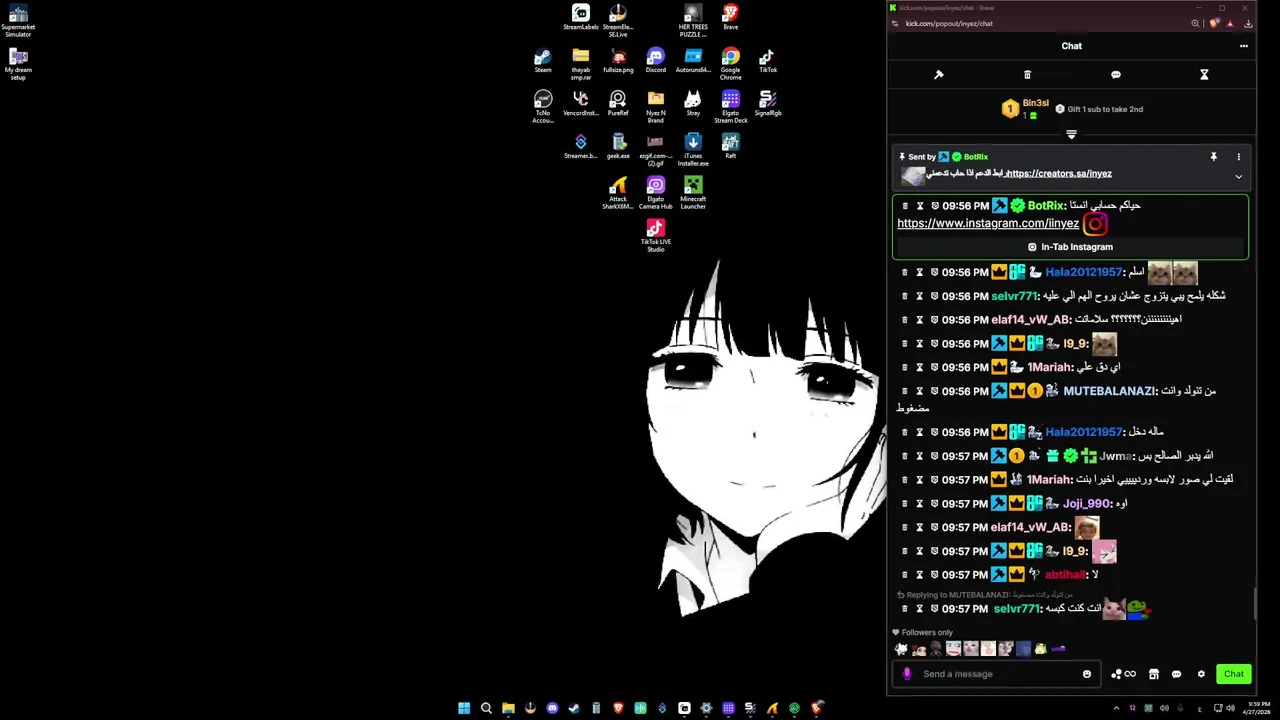
Task: Open File Explorer from the taskbar
Action: (508, 709)
